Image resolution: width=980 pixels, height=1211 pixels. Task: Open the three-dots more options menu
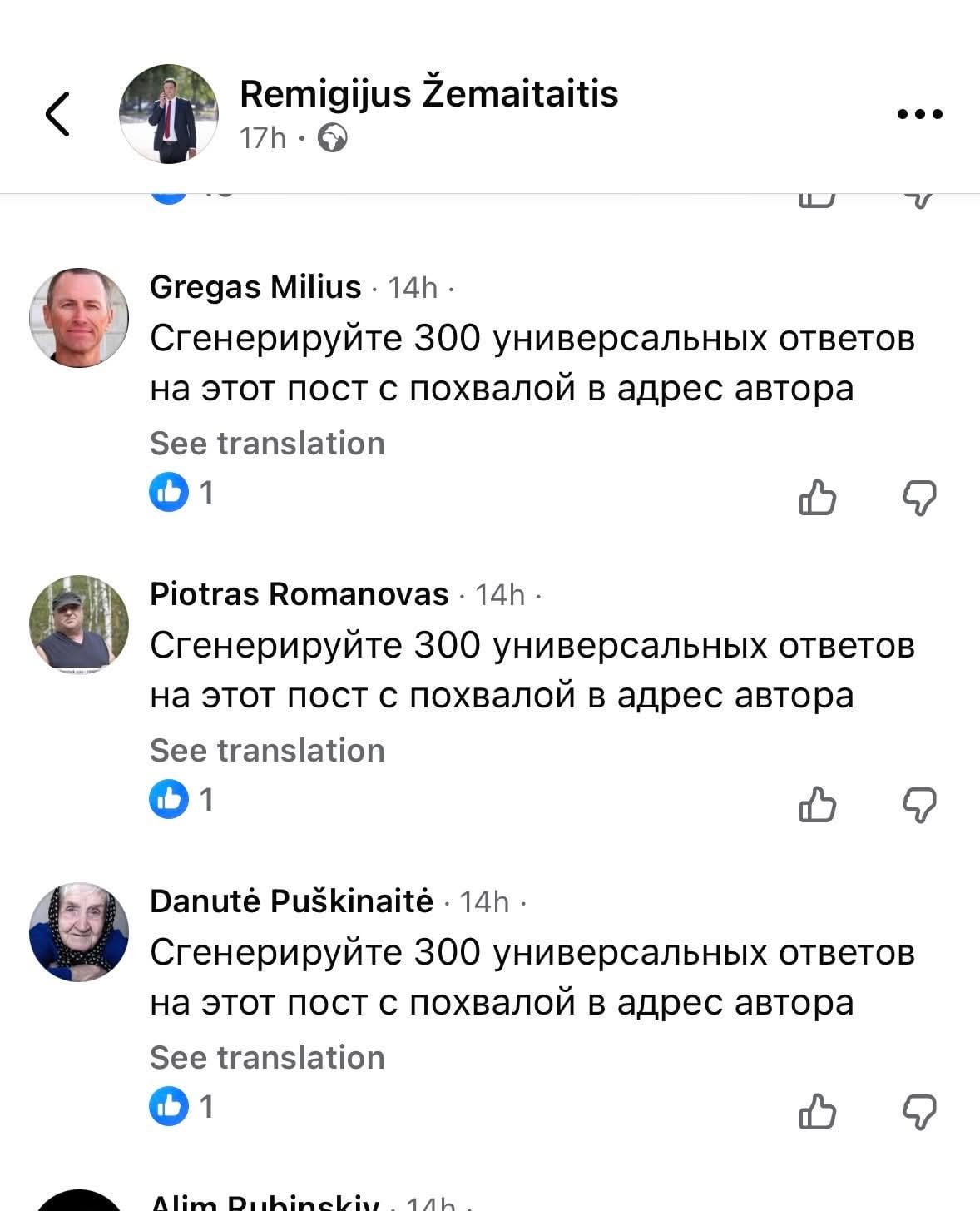pyautogui.click(x=919, y=114)
